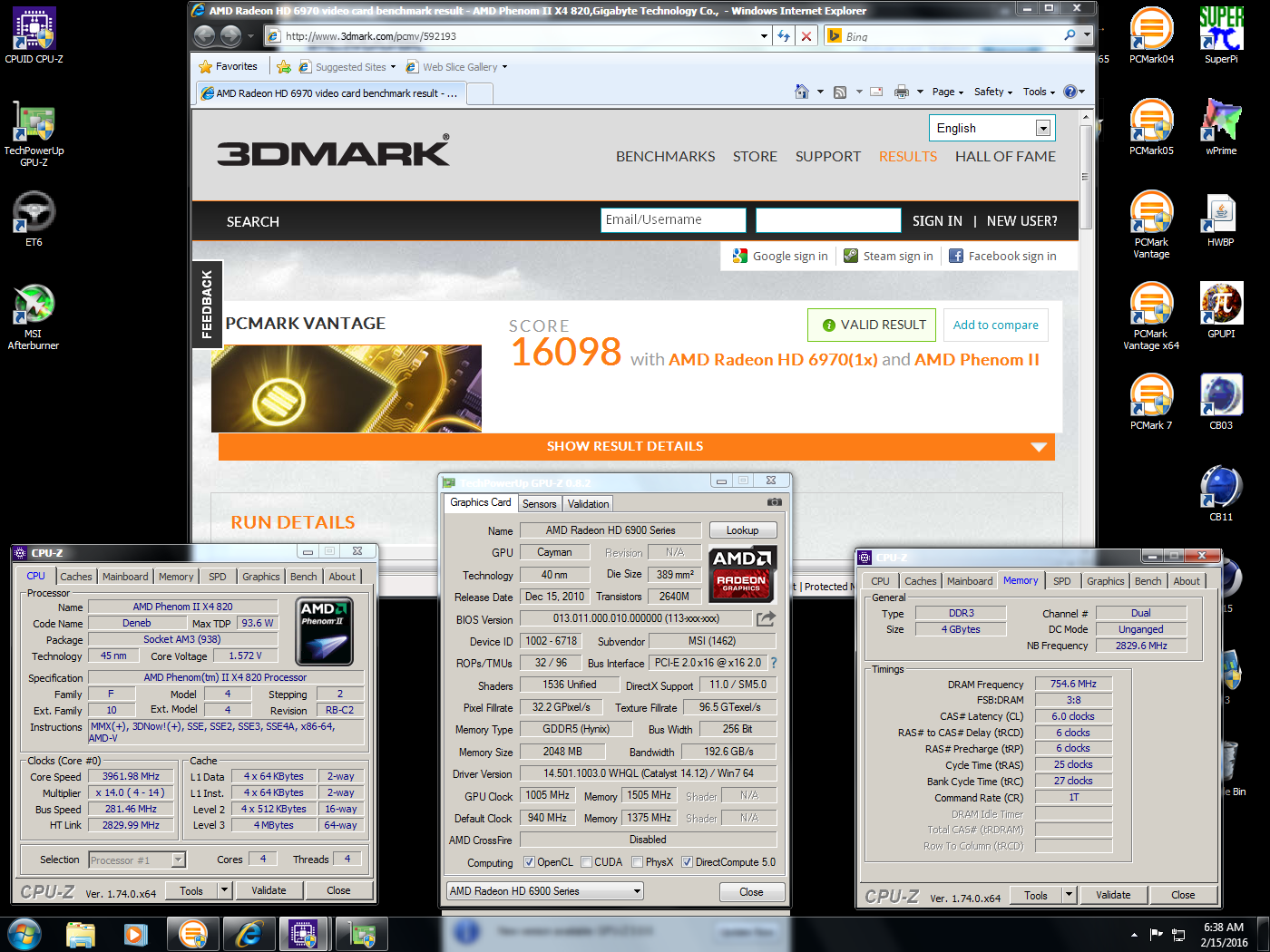Image resolution: width=1270 pixels, height=952 pixels.
Task: Open Windows Explorer from the taskbar
Action: coord(81,934)
